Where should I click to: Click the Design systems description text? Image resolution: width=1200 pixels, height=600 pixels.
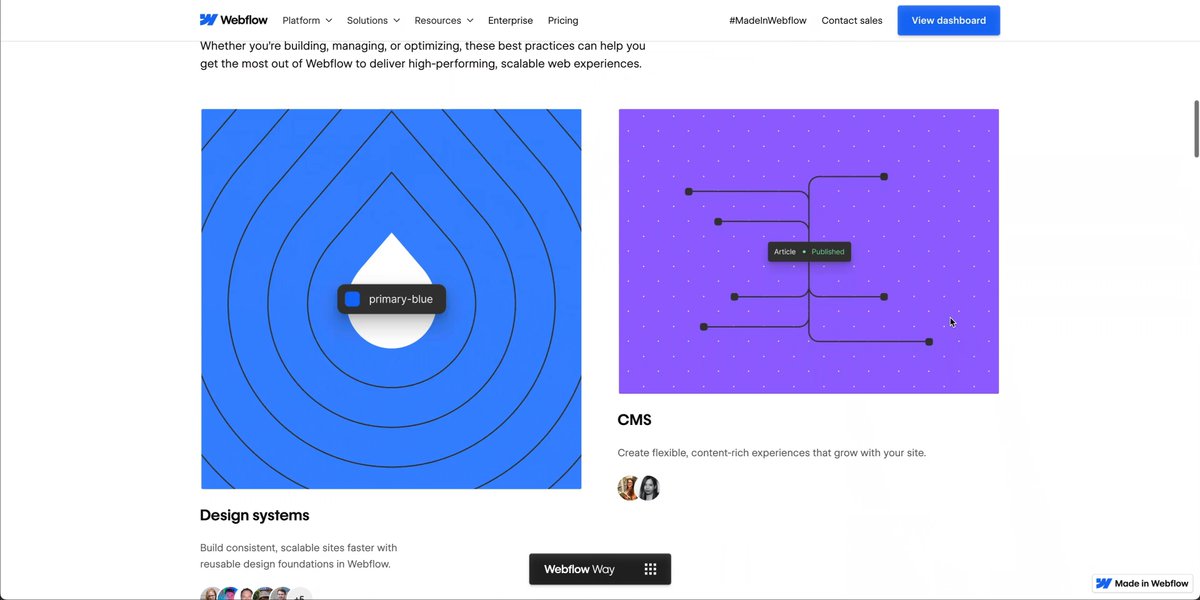[299, 556]
